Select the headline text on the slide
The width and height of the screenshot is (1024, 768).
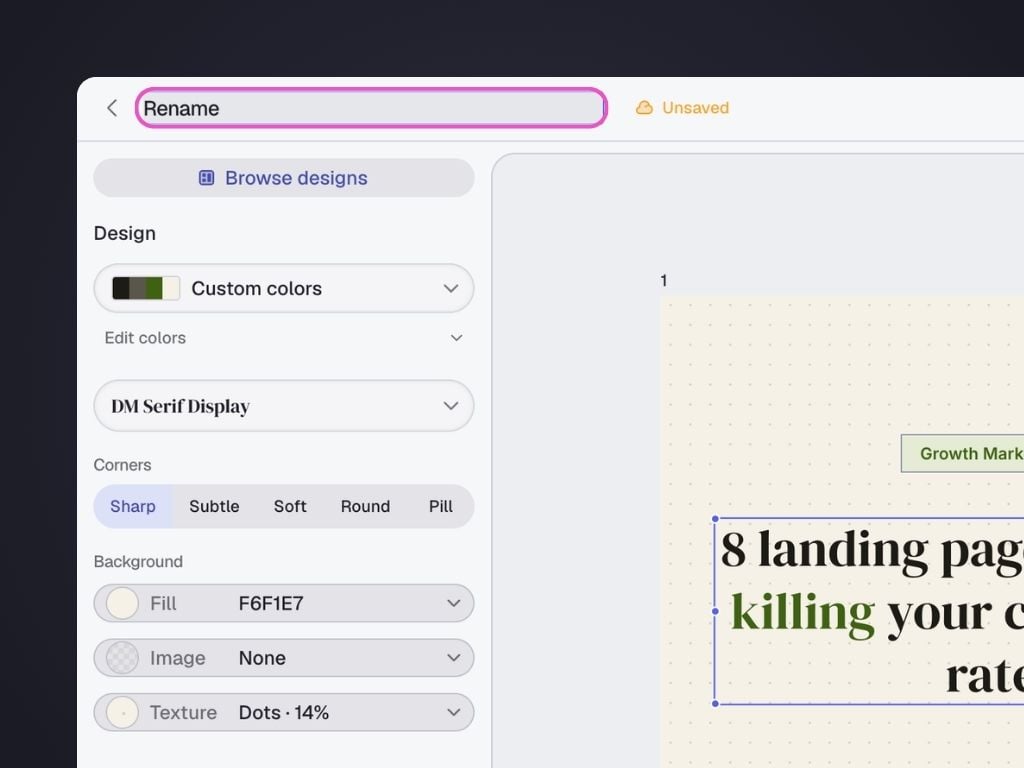pos(870,611)
